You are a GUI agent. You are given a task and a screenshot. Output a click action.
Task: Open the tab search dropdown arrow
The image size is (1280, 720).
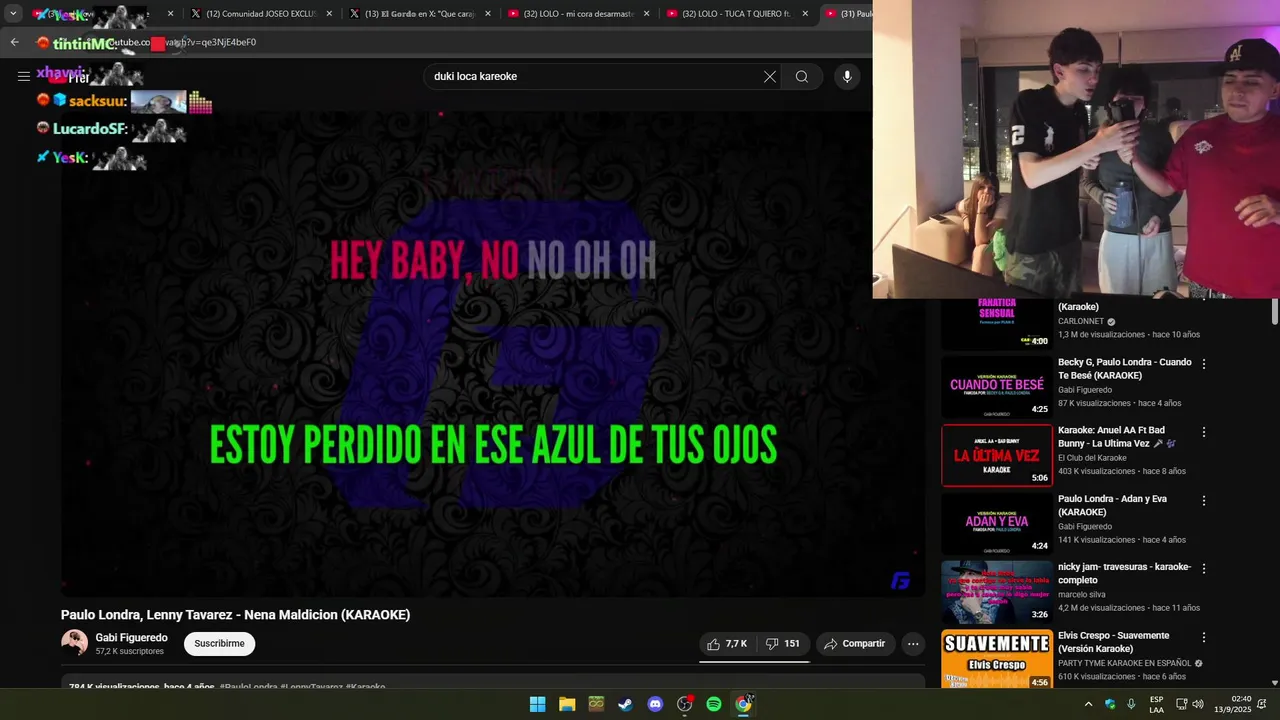point(13,14)
